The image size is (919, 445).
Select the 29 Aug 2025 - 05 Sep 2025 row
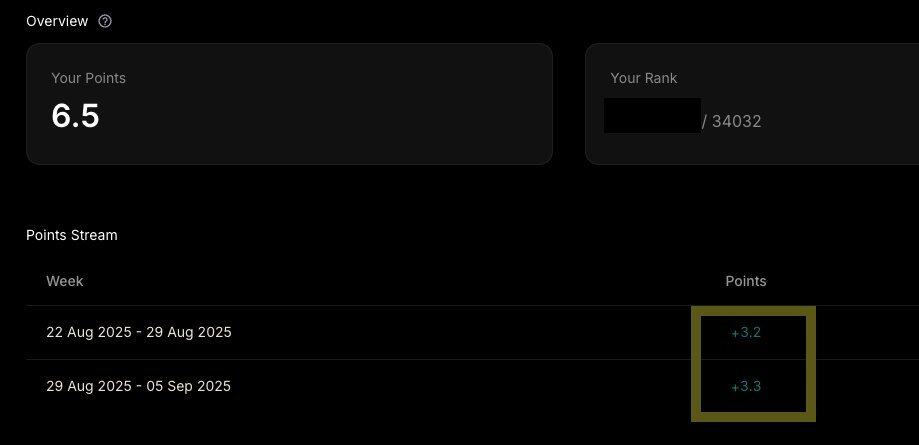pos(472,386)
